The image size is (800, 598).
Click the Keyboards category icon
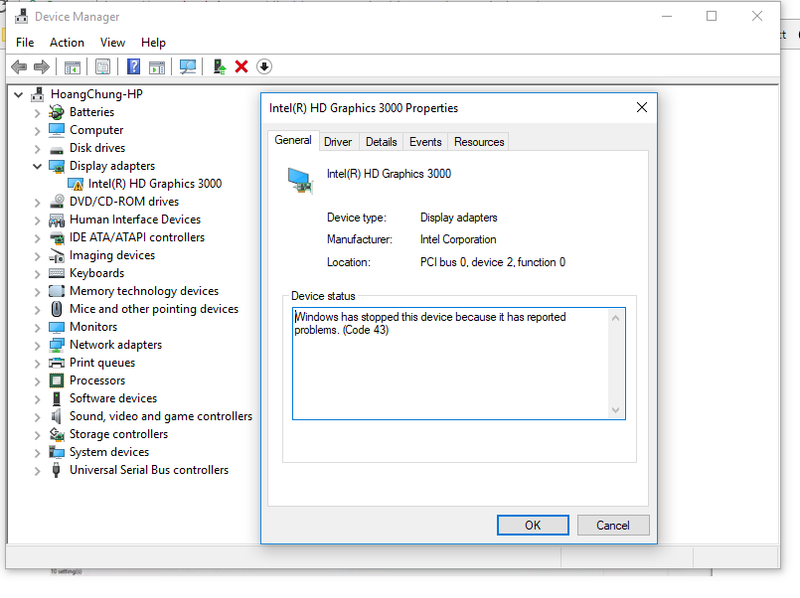tap(57, 273)
